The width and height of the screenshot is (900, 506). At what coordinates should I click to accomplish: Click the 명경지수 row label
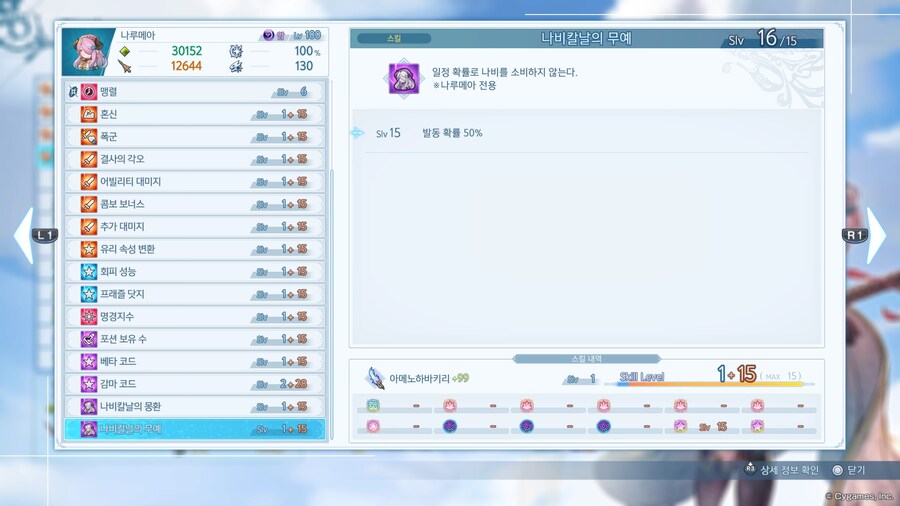pyautogui.click(x=117, y=317)
